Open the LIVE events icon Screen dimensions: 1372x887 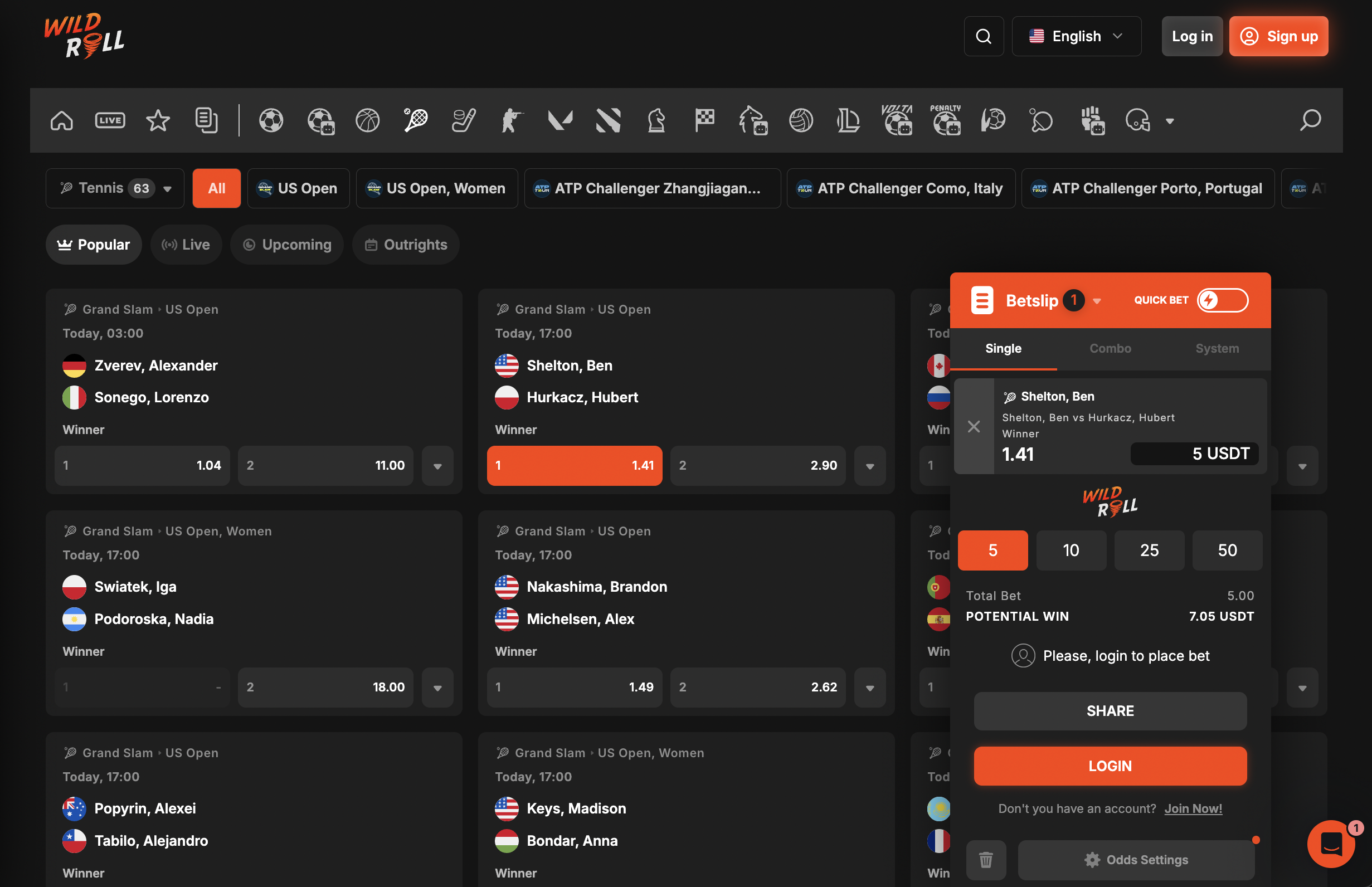click(110, 120)
